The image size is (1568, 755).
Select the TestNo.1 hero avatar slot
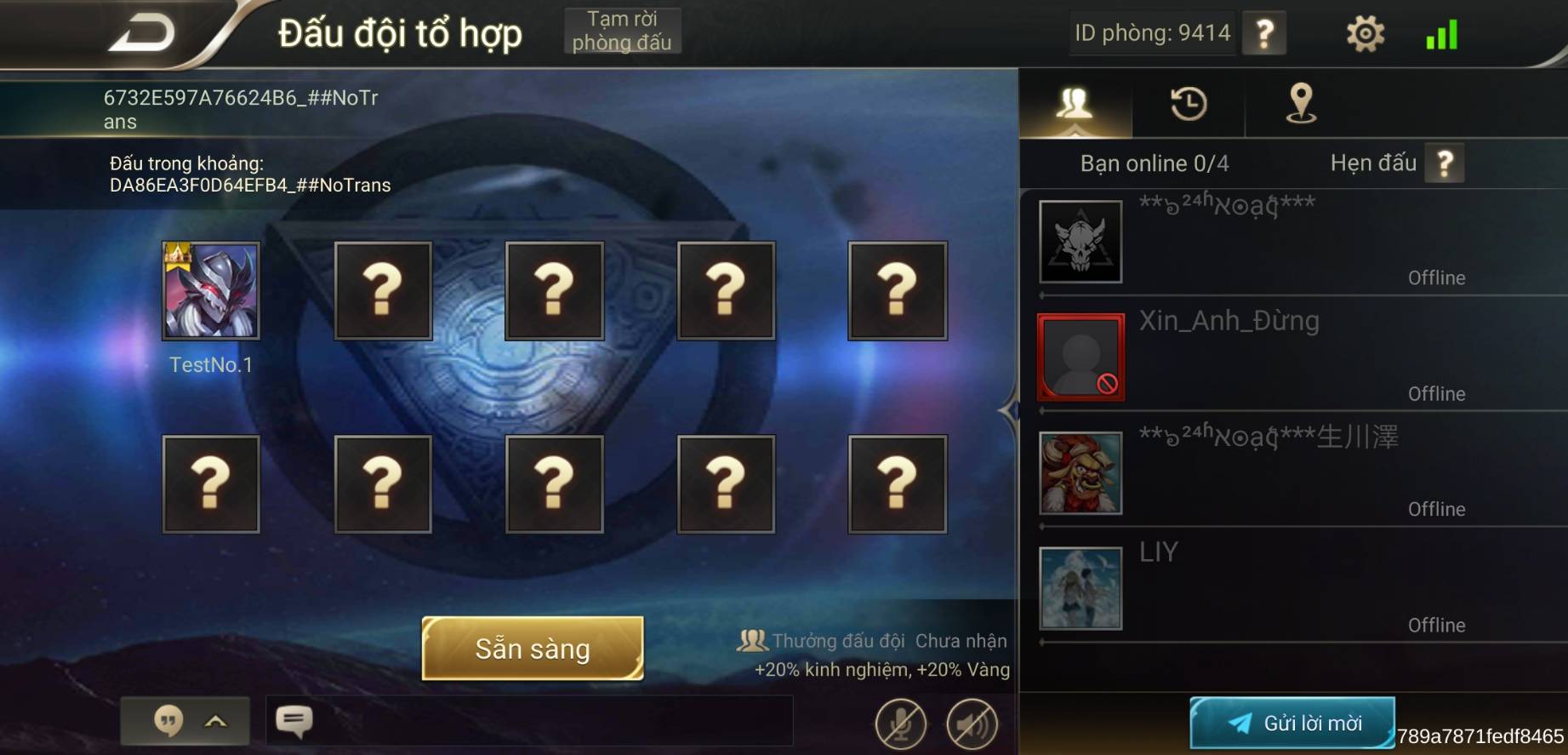(211, 291)
